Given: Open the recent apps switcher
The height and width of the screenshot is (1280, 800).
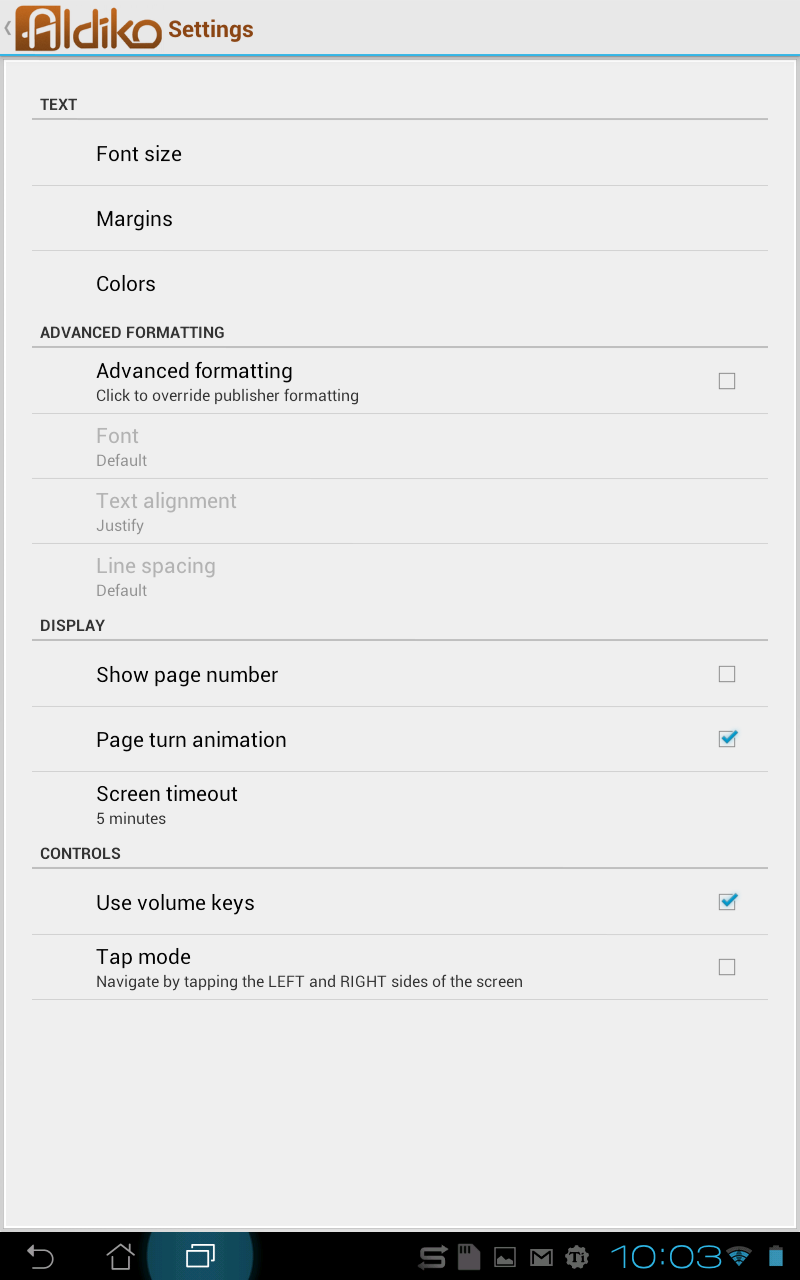Looking at the screenshot, I should pyautogui.click(x=201, y=1256).
